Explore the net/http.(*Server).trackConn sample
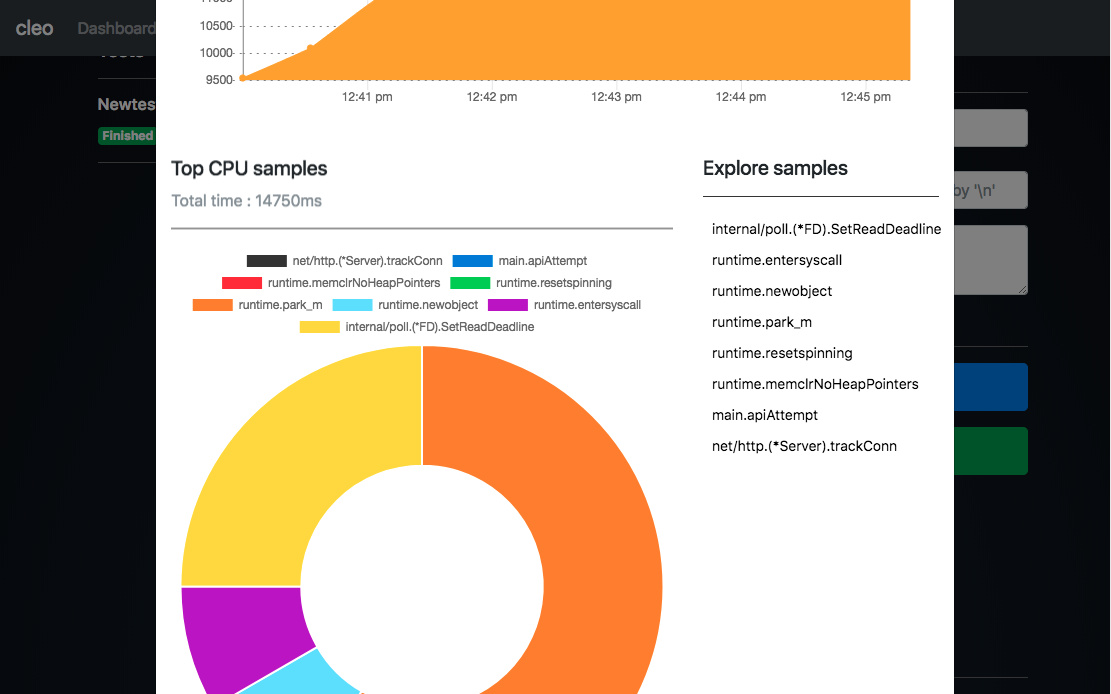1111x694 pixels. tap(804, 447)
